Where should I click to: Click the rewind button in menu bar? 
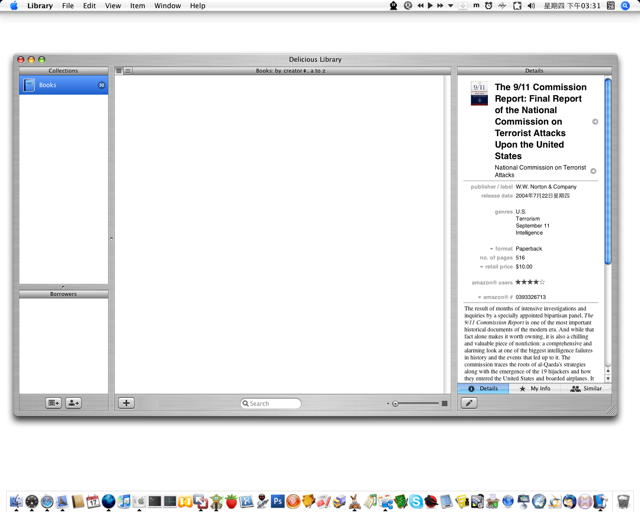pyautogui.click(x=420, y=6)
